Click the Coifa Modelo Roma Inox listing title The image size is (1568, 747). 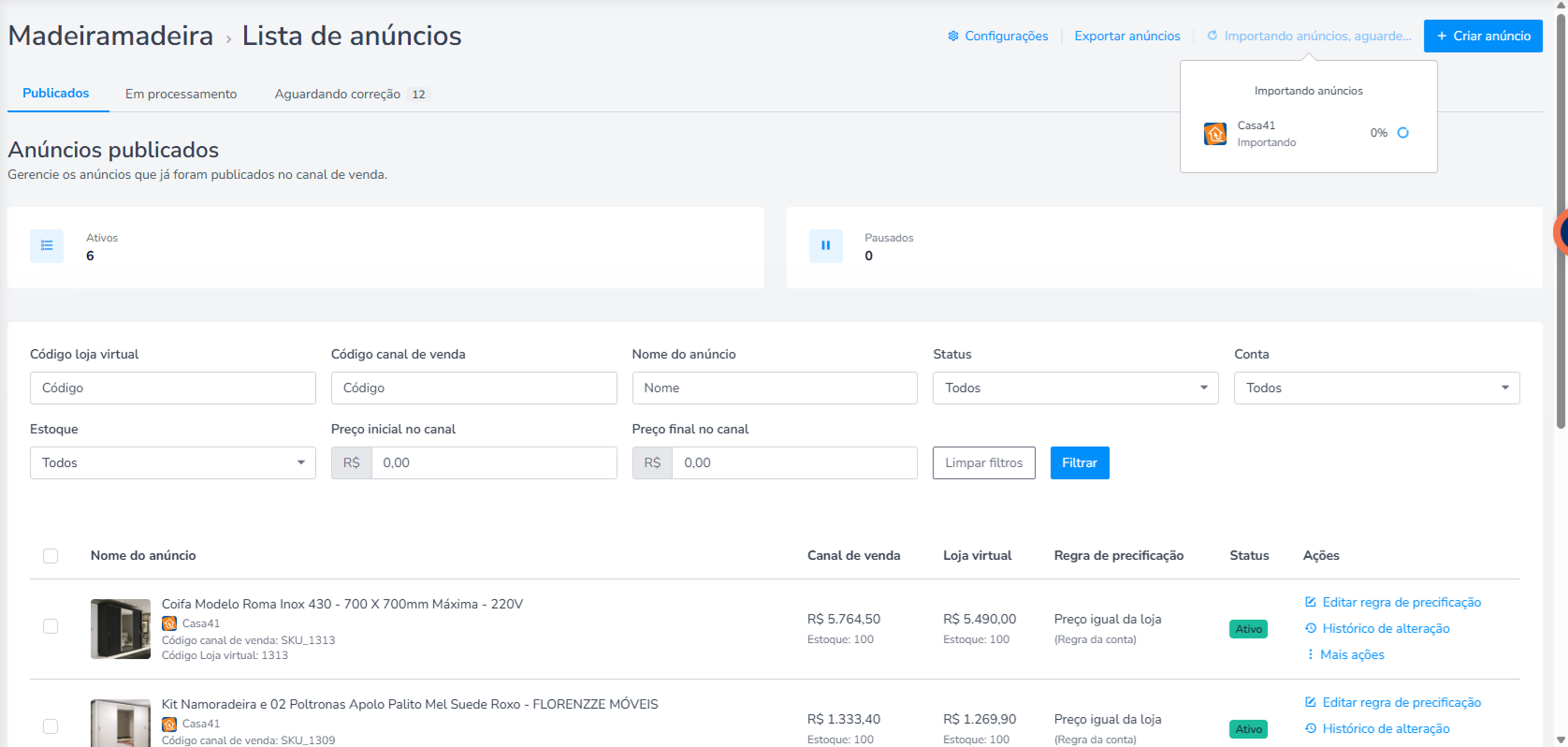342,604
